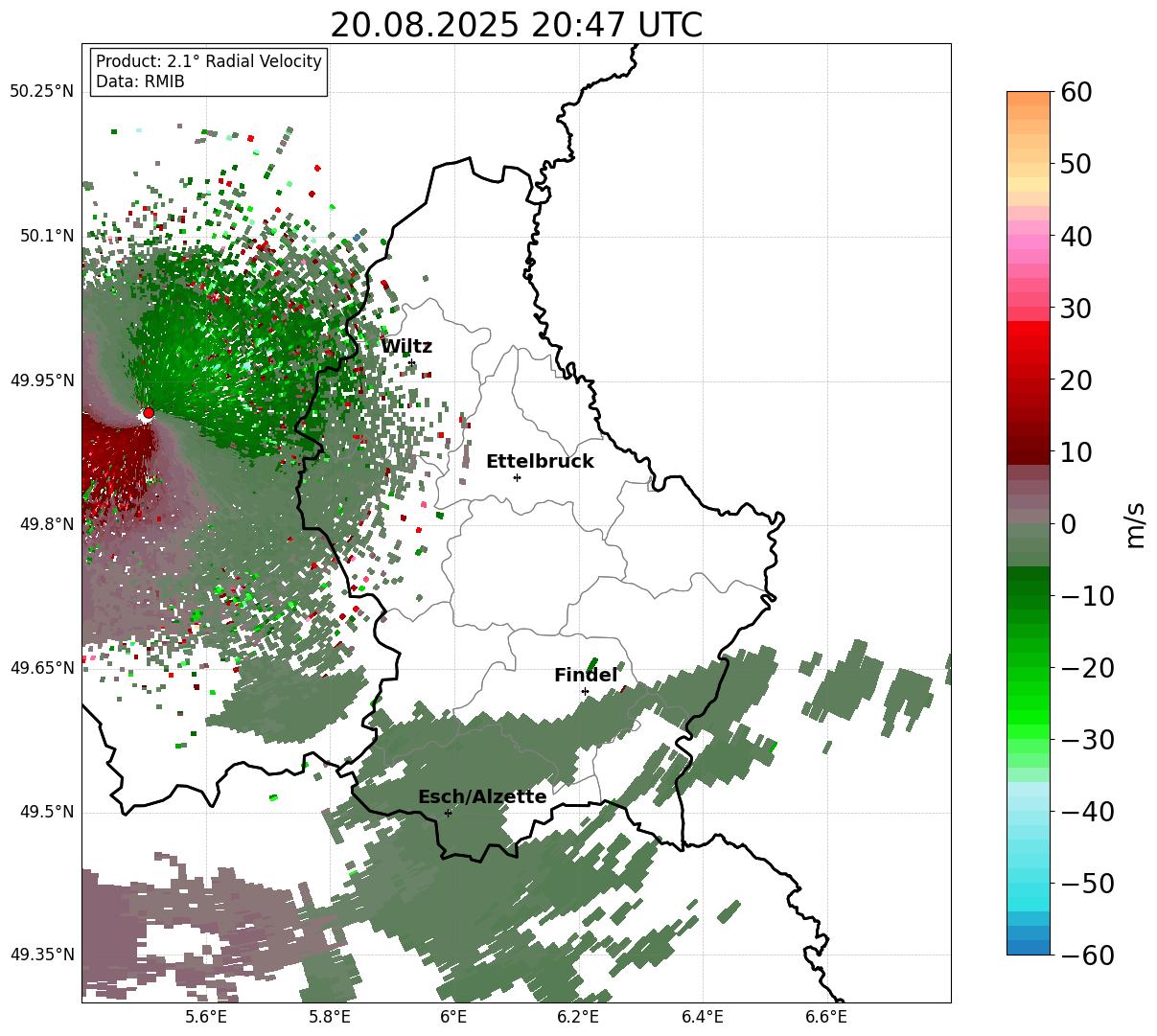The height and width of the screenshot is (1036, 1157).
Task: Click the 6.6°E longitude label
Action: point(826,1017)
